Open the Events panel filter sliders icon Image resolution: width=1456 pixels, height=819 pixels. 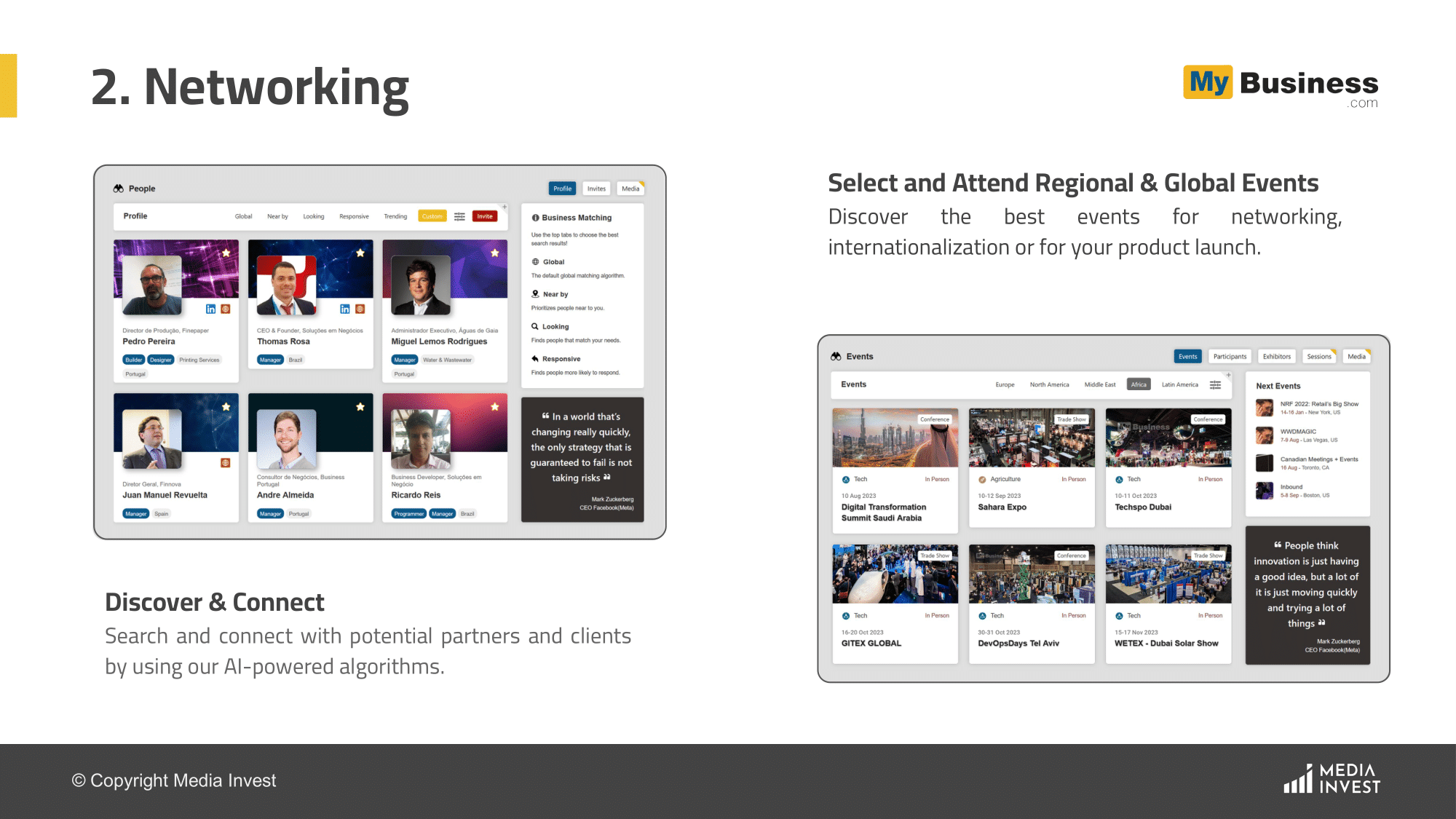click(x=1215, y=385)
